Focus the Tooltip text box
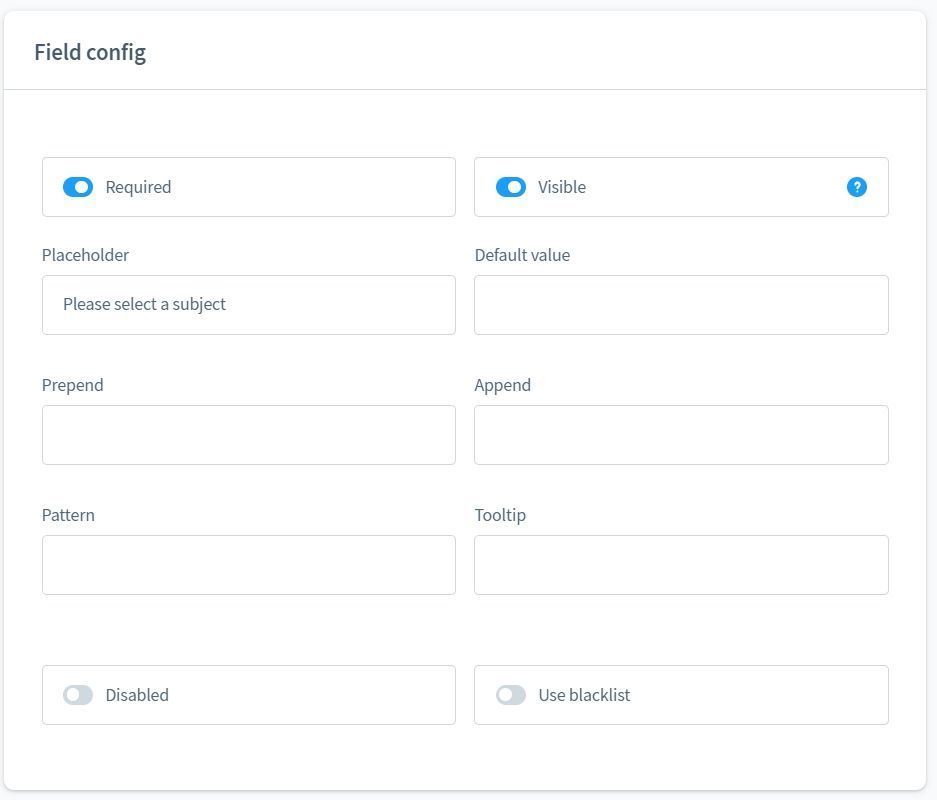 (681, 565)
